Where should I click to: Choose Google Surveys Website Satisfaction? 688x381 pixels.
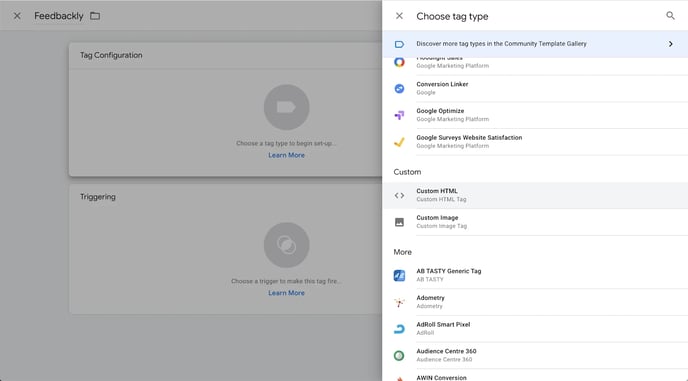535,142
